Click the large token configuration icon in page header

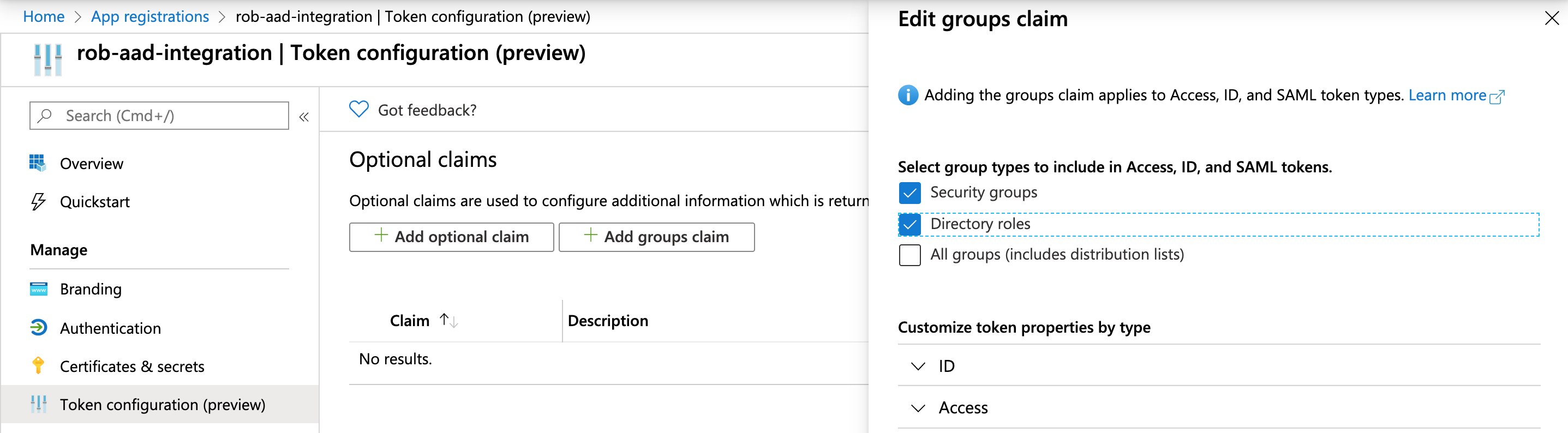48,59
